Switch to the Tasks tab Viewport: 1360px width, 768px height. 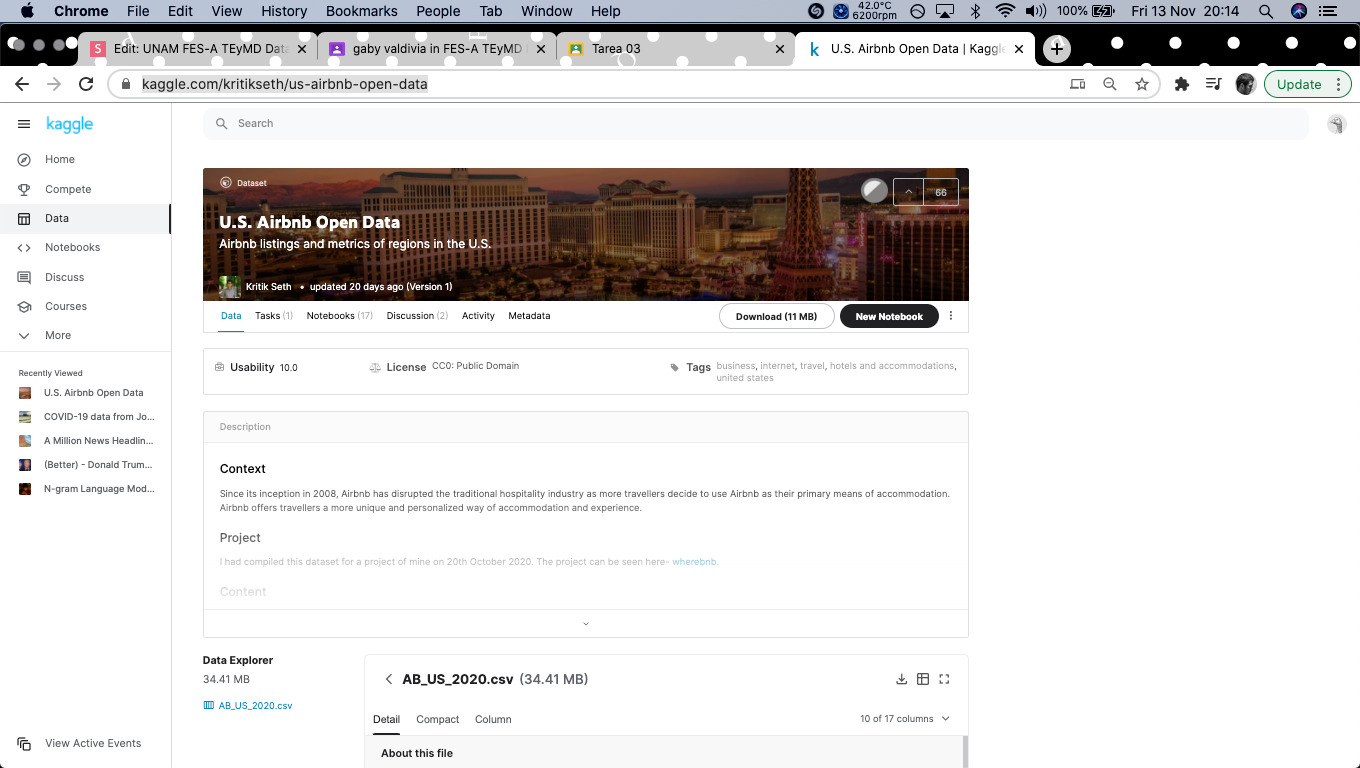point(274,316)
